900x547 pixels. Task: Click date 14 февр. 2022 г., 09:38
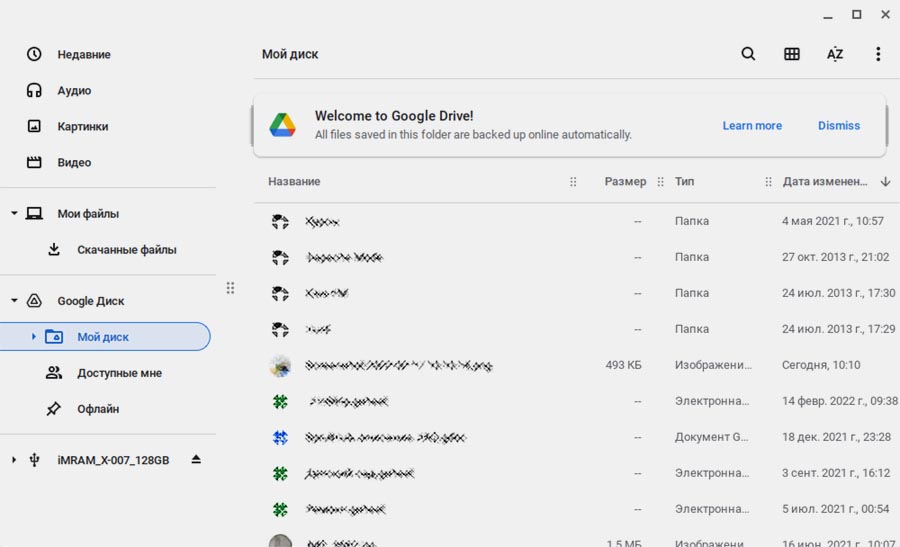point(840,401)
